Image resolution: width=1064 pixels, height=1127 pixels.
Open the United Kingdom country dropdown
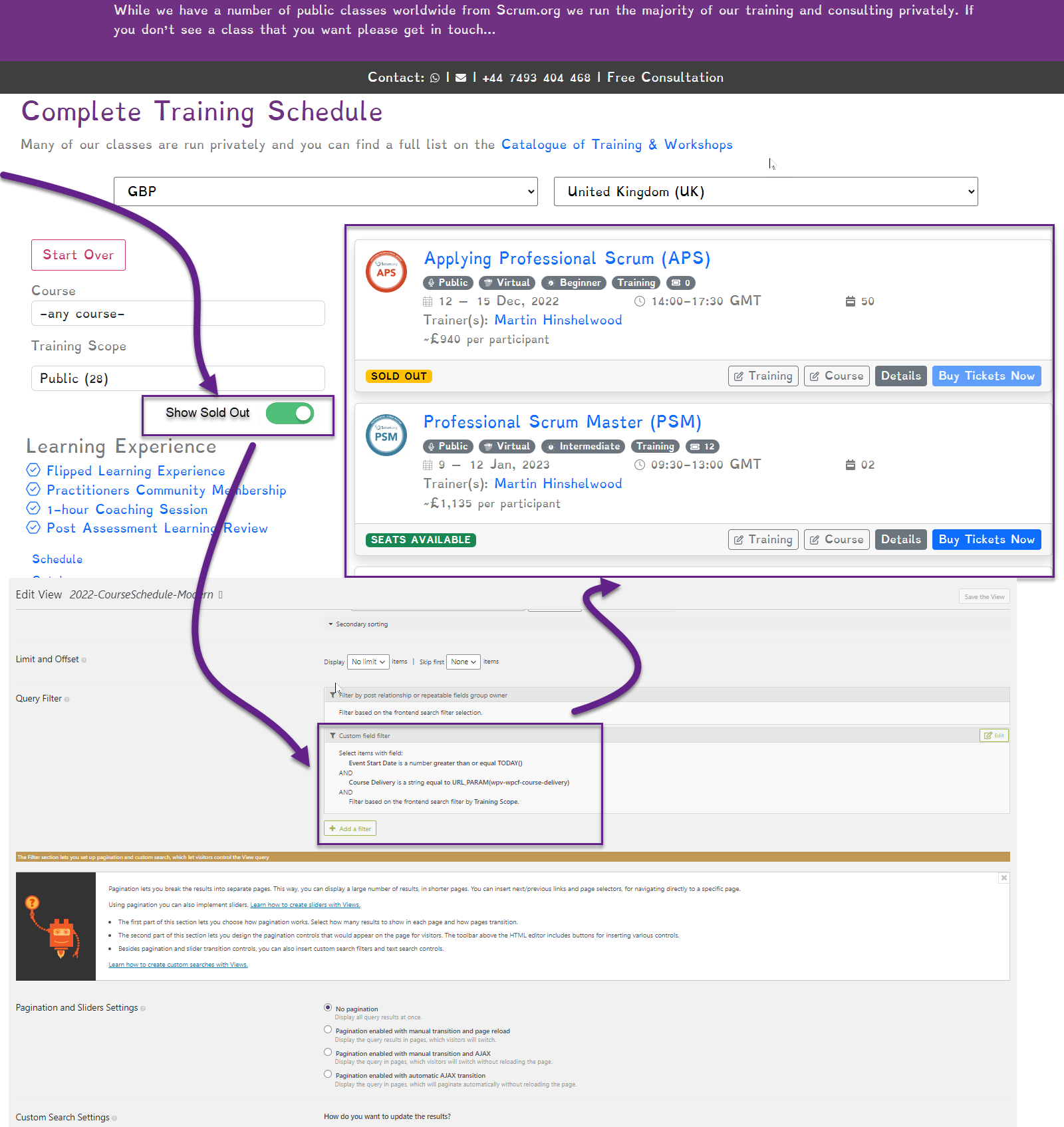(x=766, y=191)
